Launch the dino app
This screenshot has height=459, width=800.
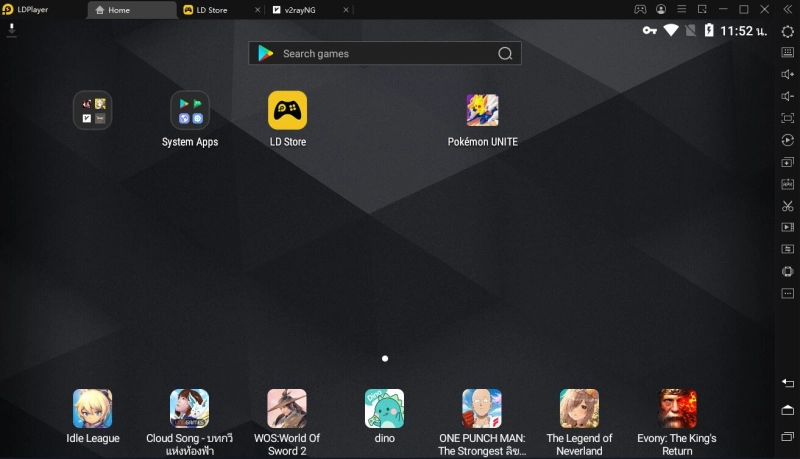click(x=384, y=409)
